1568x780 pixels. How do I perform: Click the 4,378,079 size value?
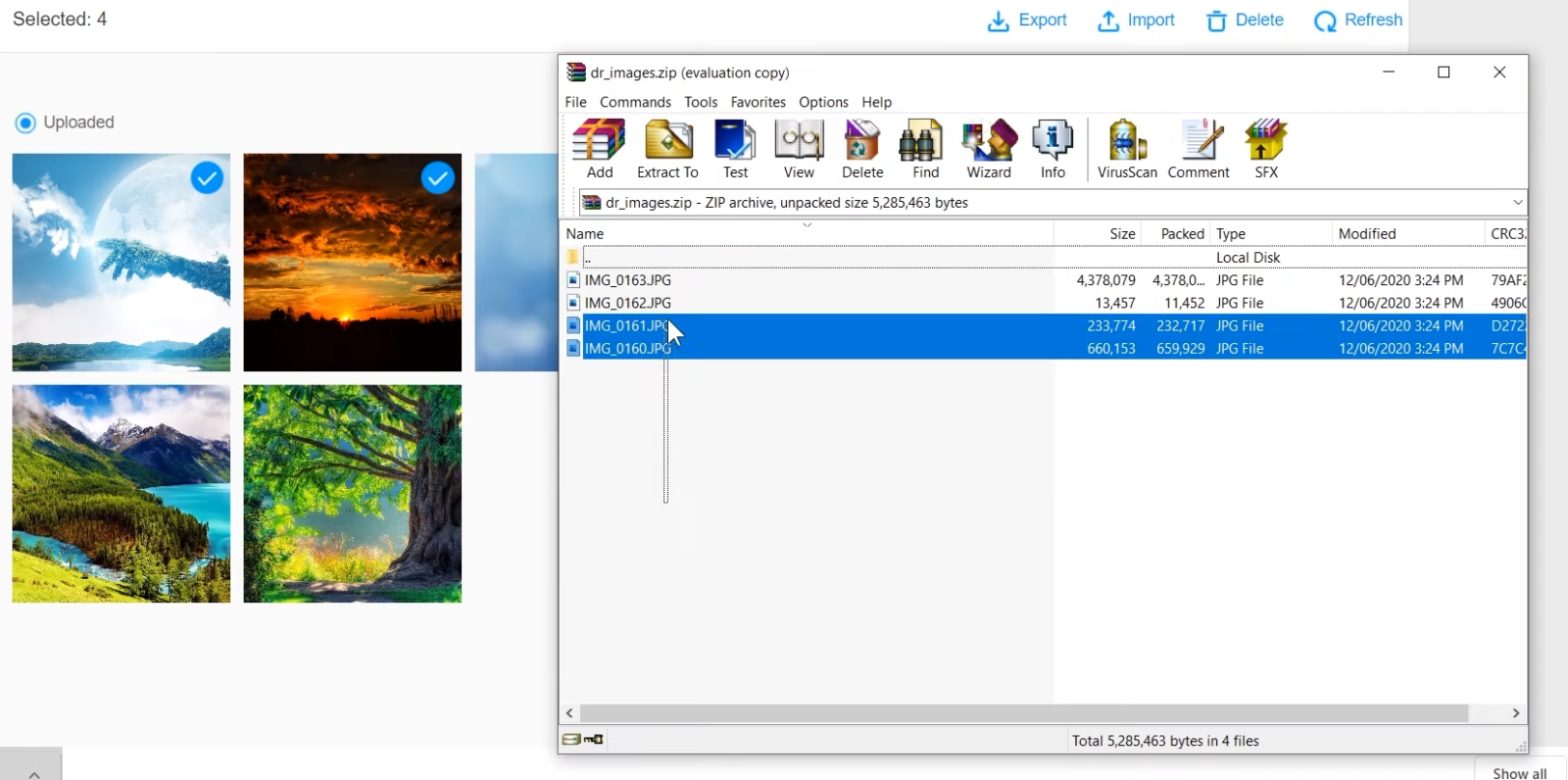(x=1105, y=280)
